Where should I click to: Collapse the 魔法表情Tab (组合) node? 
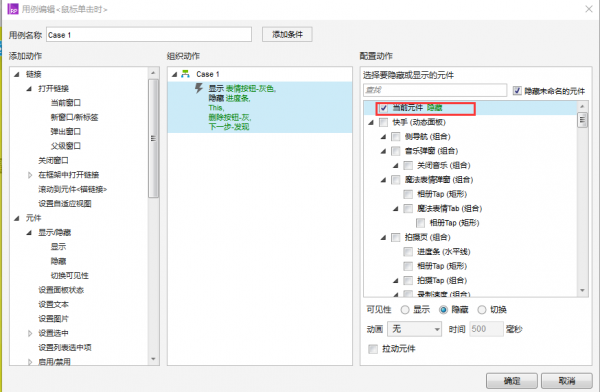click(x=396, y=209)
